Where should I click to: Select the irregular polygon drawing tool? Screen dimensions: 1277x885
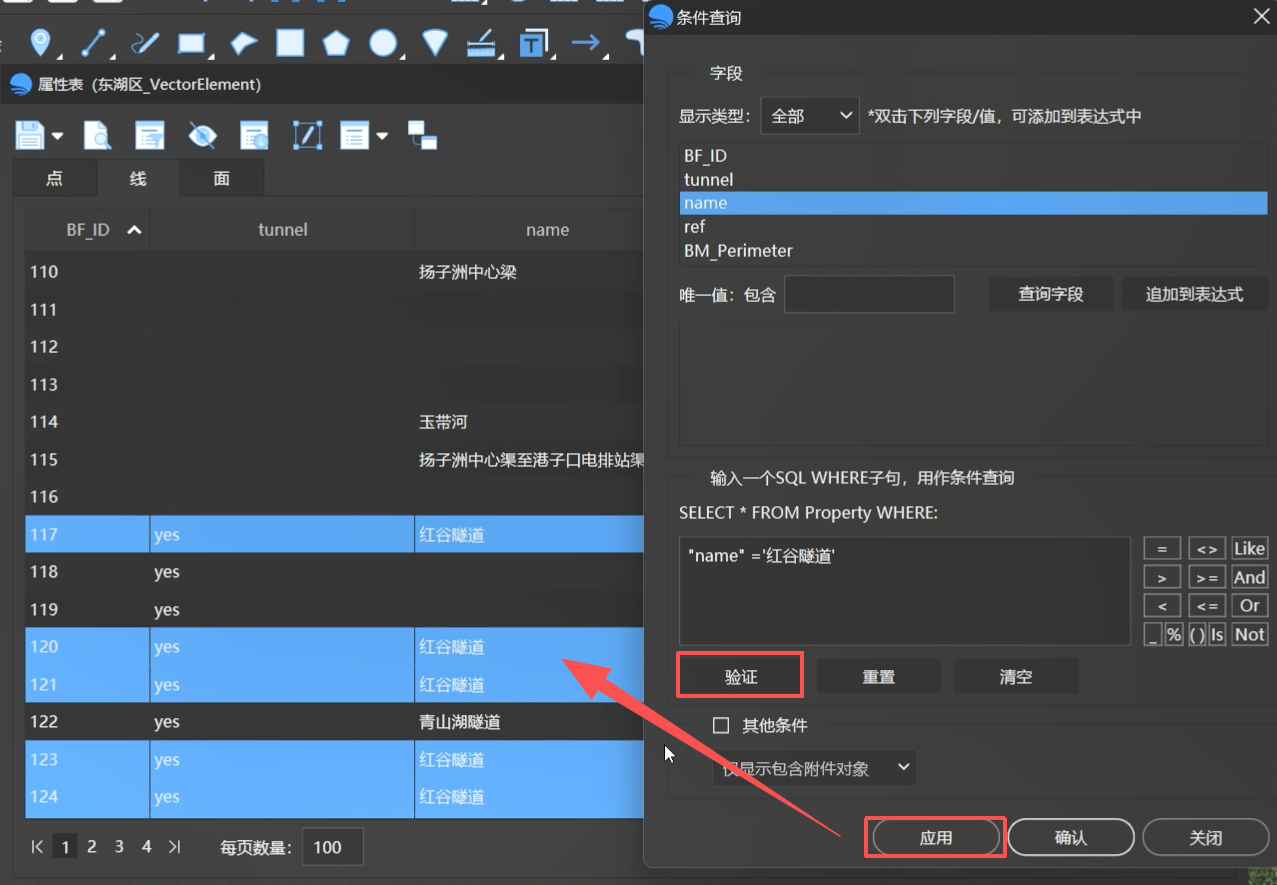243,43
